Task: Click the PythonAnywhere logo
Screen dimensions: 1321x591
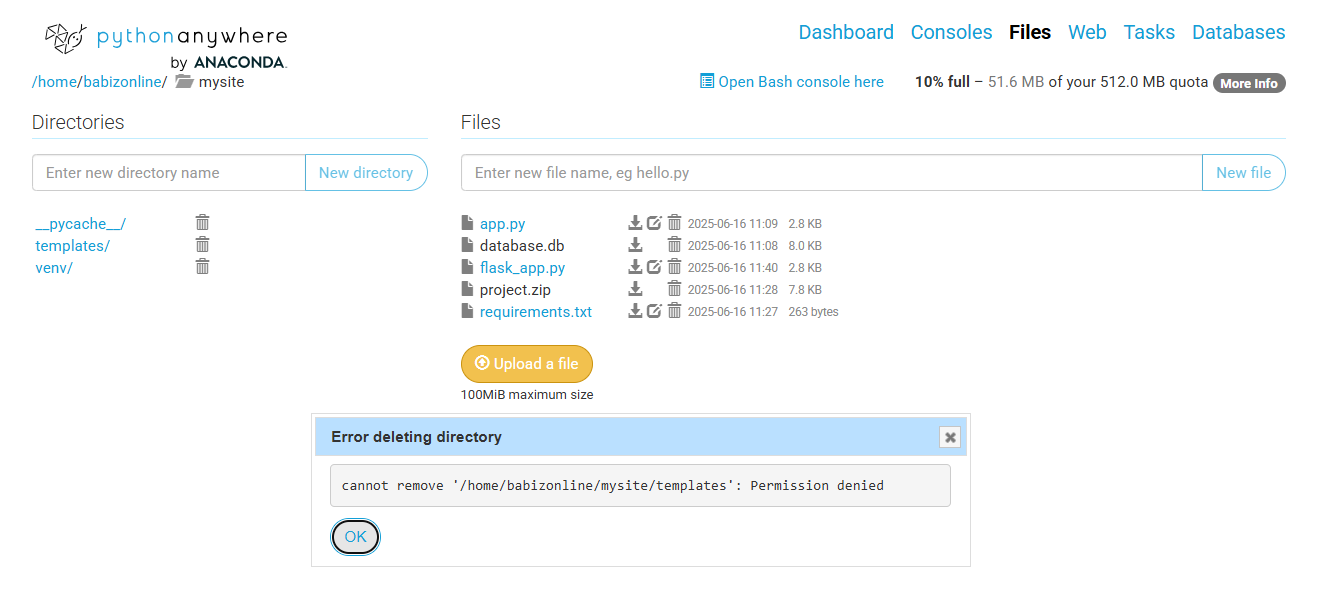Action: pyautogui.click(x=166, y=45)
